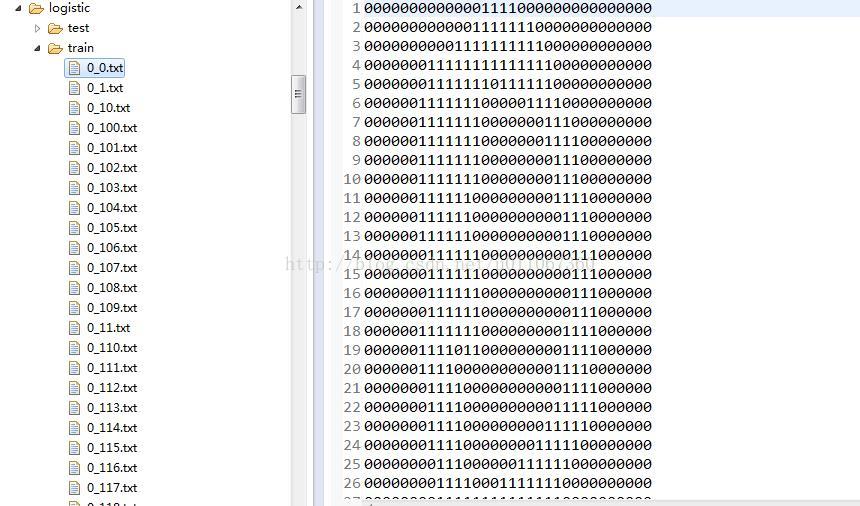This screenshot has width=860, height=506.
Task: Select the 0_10.txt file
Action: click(109, 107)
